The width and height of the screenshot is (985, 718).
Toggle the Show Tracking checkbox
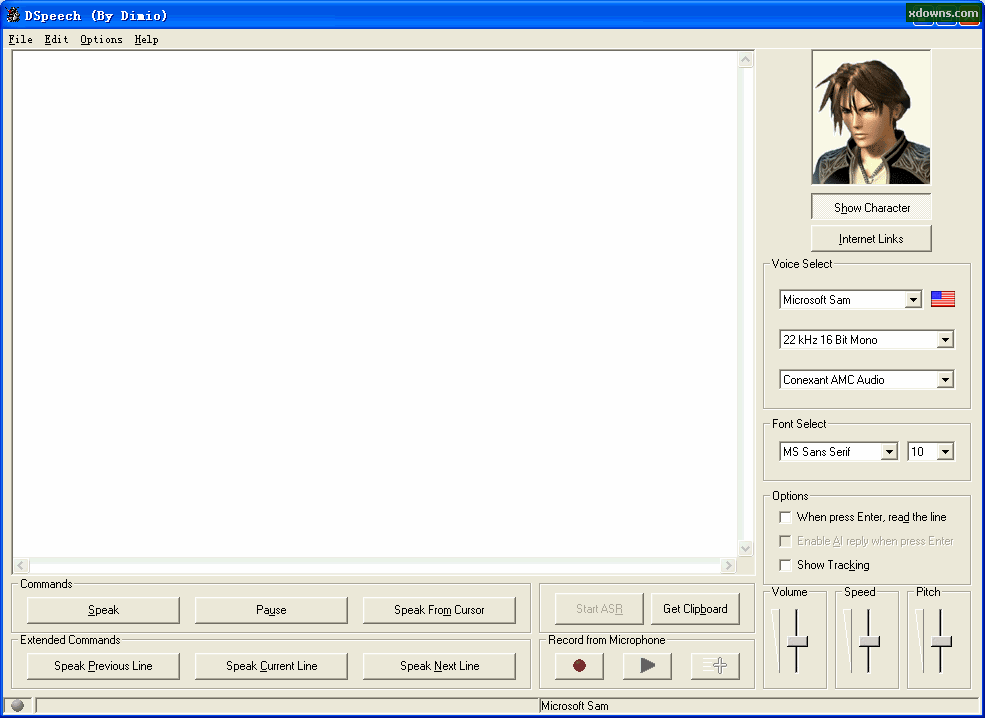pyautogui.click(x=785, y=565)
